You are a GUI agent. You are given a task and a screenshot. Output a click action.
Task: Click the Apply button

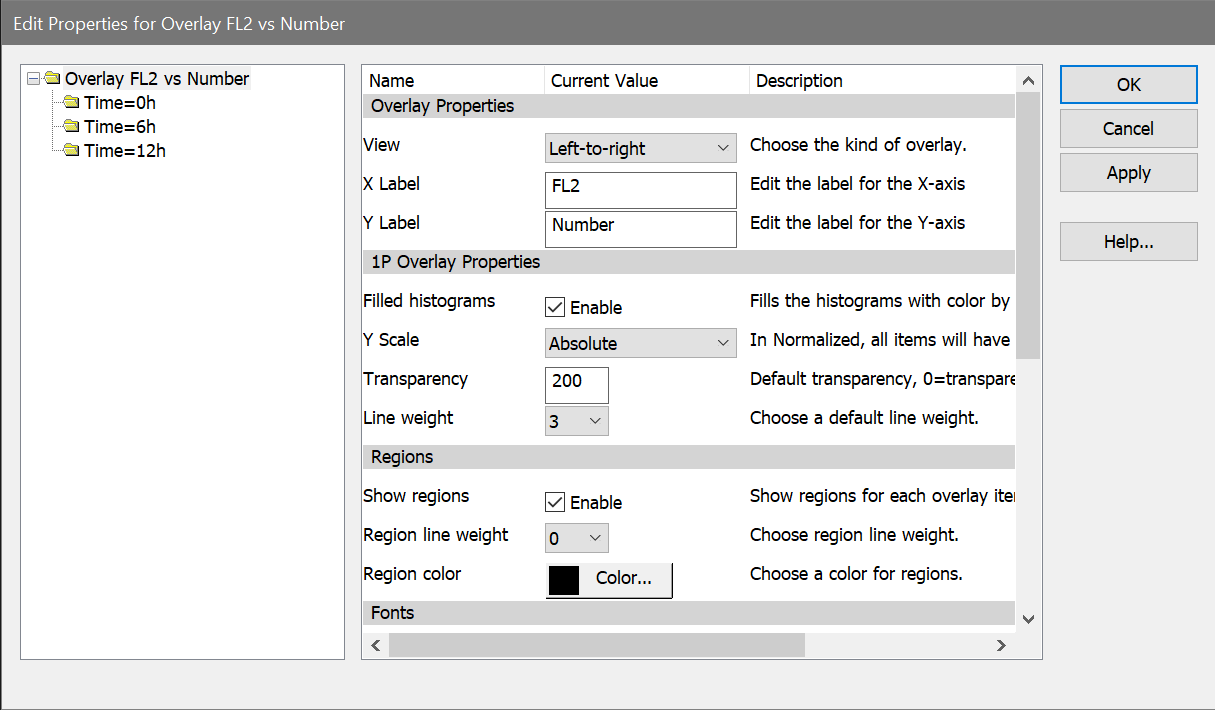1128,173
